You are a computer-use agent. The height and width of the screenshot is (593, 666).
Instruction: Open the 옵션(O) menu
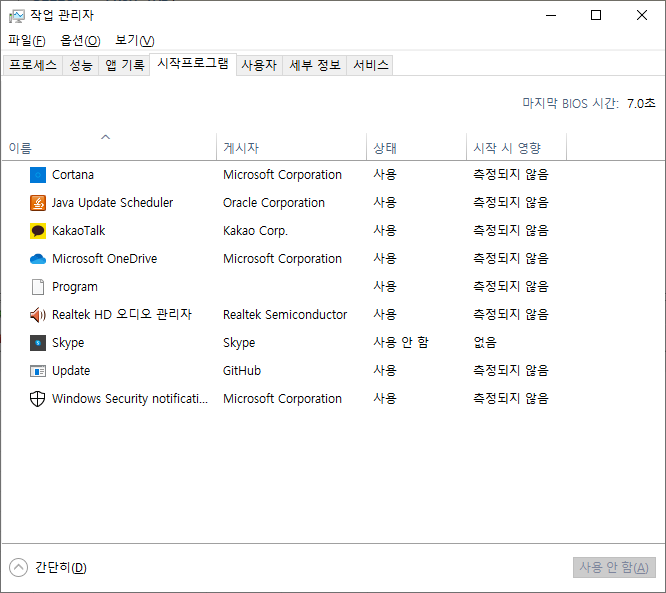click(x=80, y=41)
